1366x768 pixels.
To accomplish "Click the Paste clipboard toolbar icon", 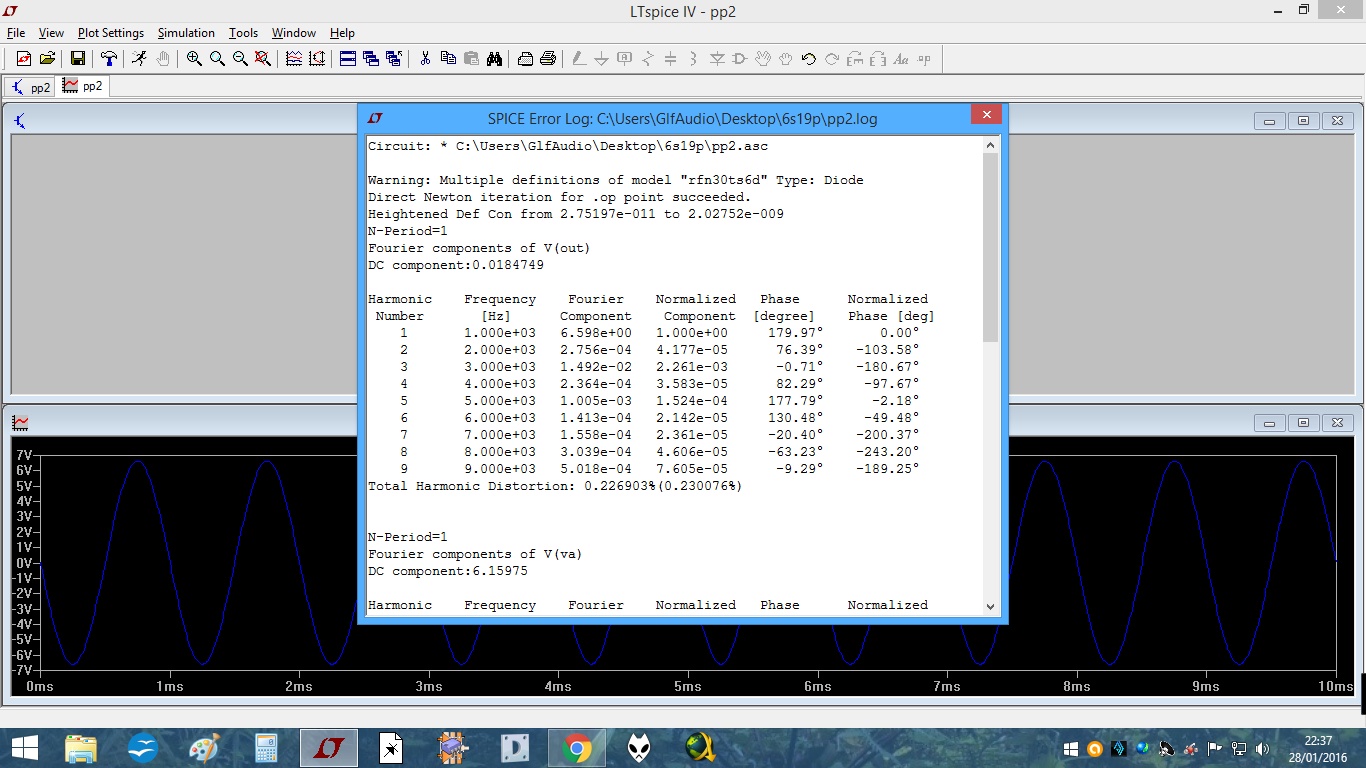I will [x=471, y=59].
